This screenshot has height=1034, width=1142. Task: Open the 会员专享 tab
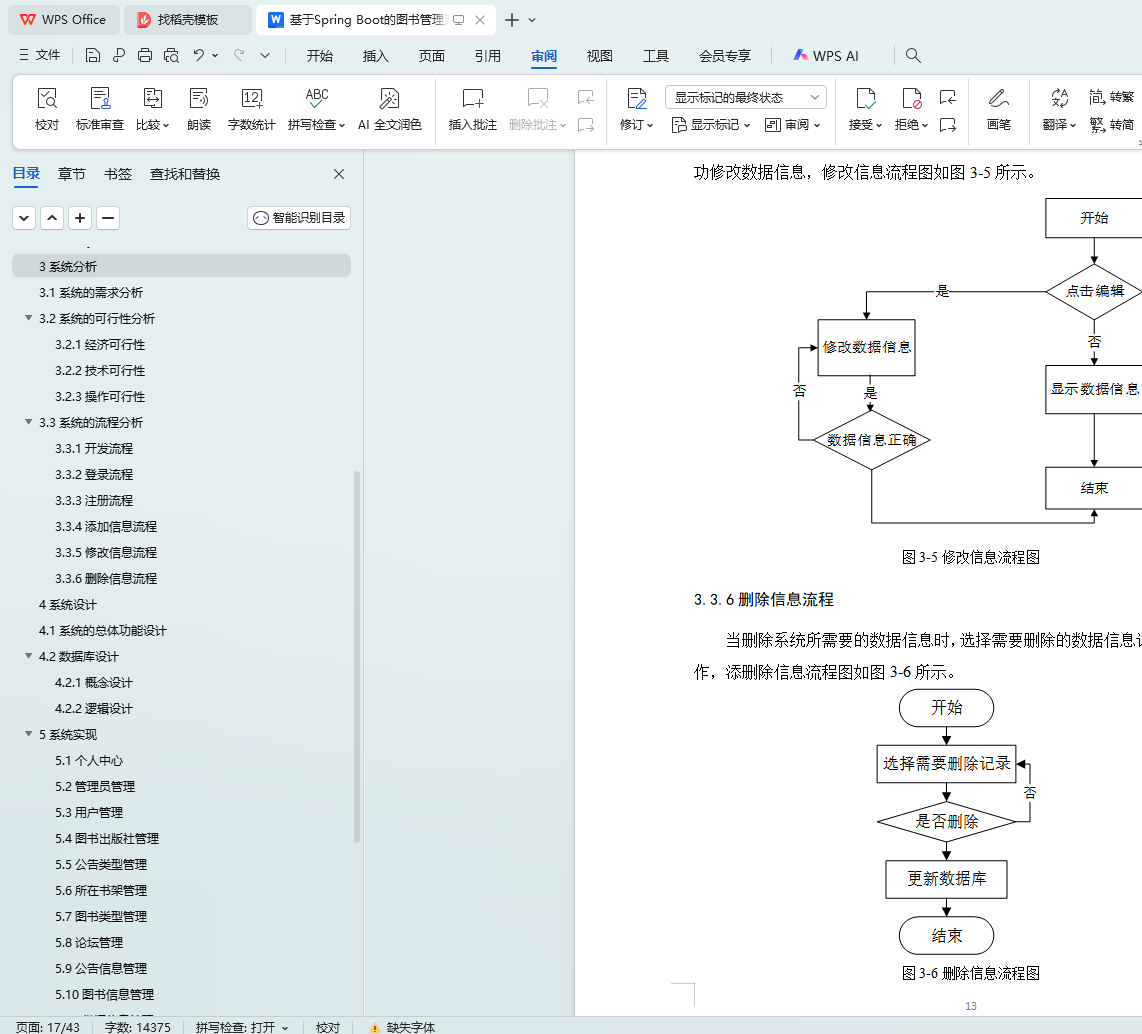[x=725, y=56]
